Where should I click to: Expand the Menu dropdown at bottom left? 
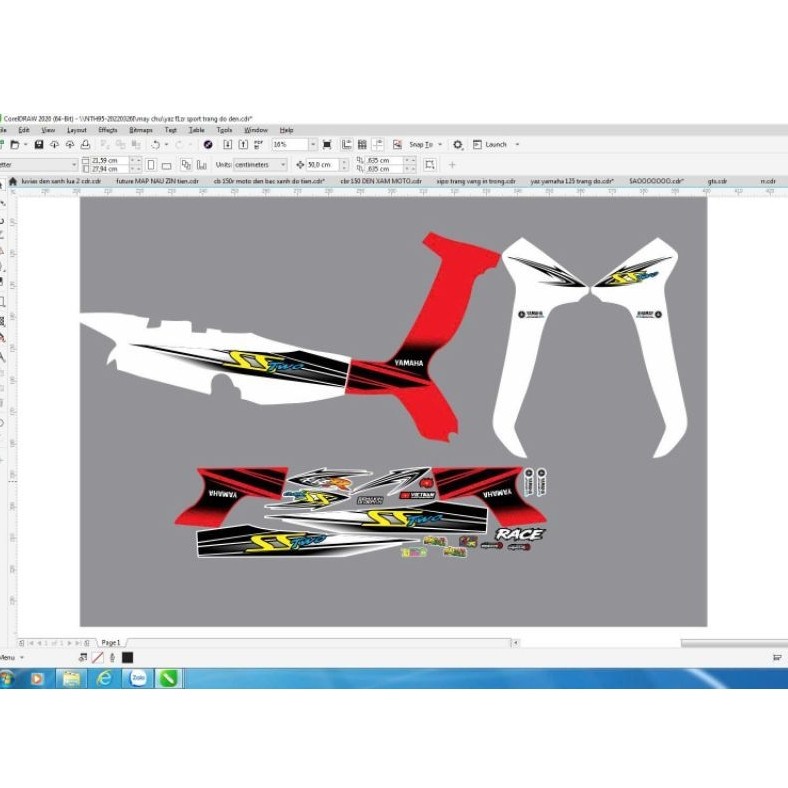click(x=22, y=657)
